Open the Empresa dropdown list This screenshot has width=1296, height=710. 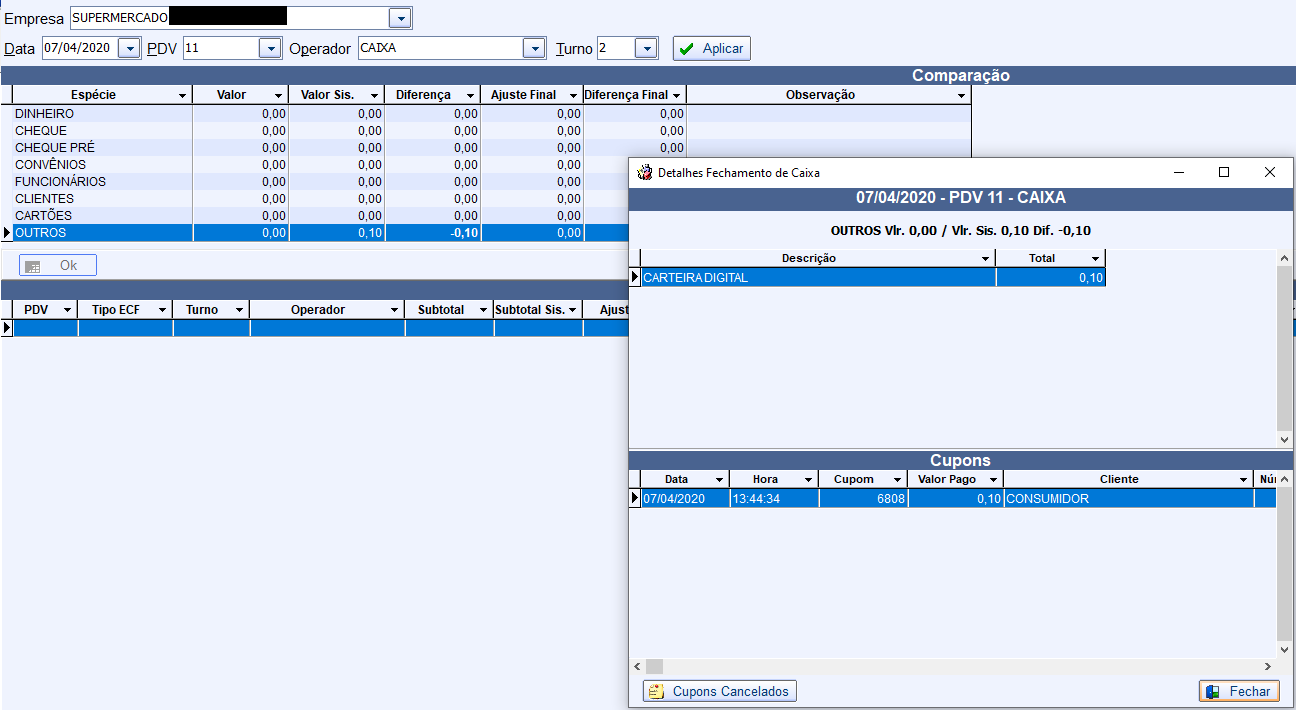point(400,18)
